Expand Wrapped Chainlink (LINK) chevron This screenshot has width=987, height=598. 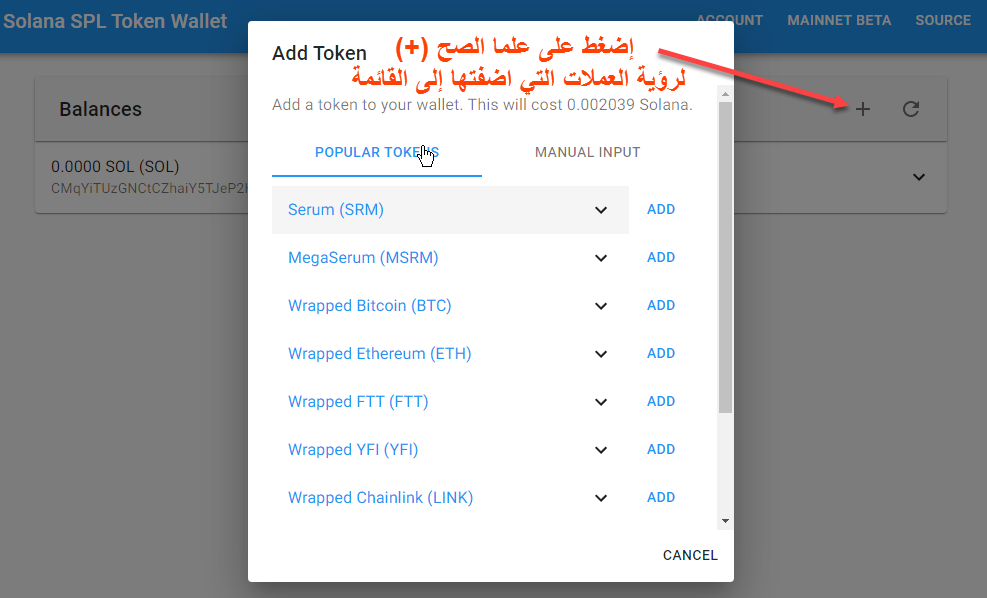601,498
